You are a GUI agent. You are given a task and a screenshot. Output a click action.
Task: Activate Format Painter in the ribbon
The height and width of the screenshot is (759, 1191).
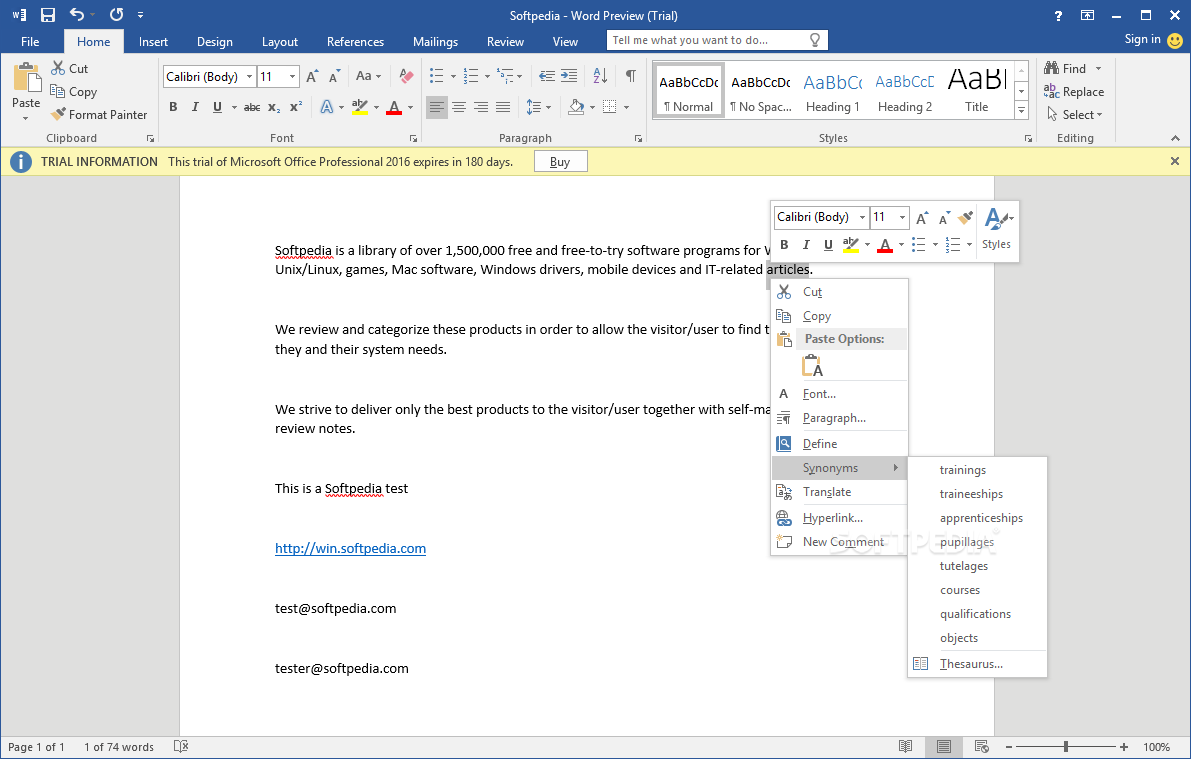click(x=99, y=115)
